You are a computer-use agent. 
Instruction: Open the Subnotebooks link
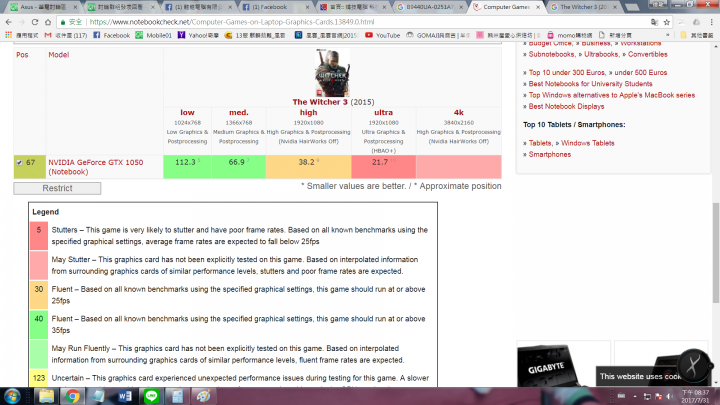click(x=552, y=54)
